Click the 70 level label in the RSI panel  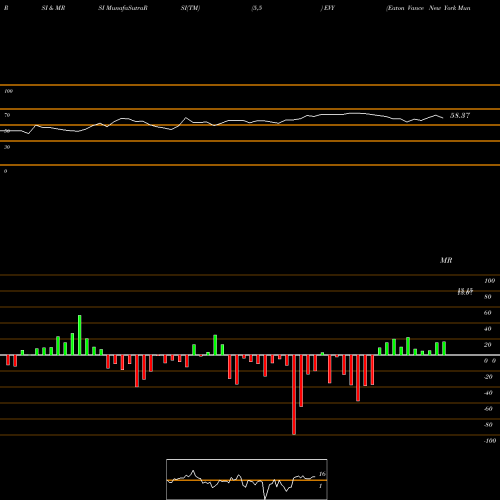pyautogui.click(x=7, y=115)
